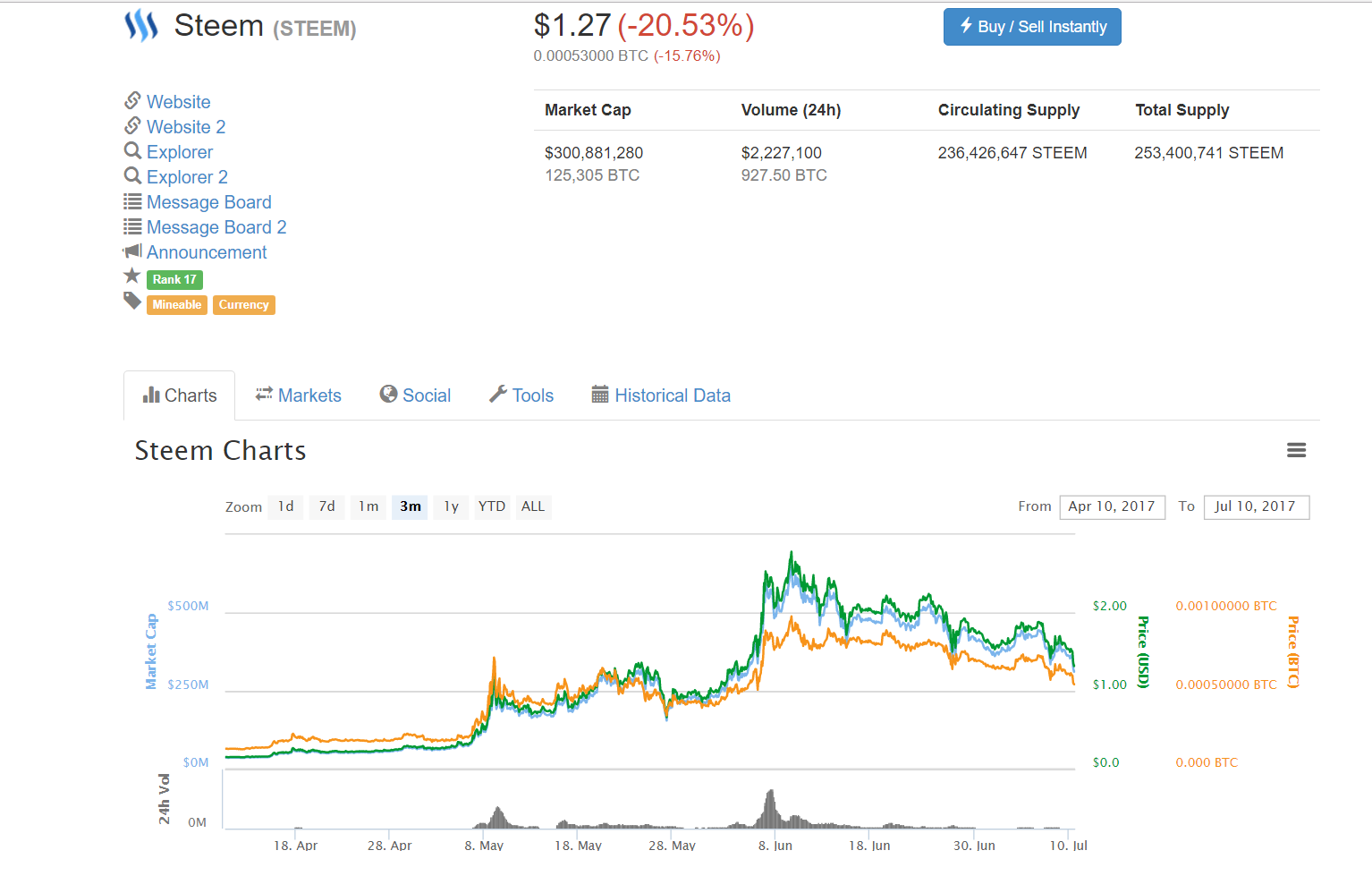This screenshot has width=1372, height=893.
Task: Click the calendar icon beside Historical Data
Action: click(x=600, y=394)
